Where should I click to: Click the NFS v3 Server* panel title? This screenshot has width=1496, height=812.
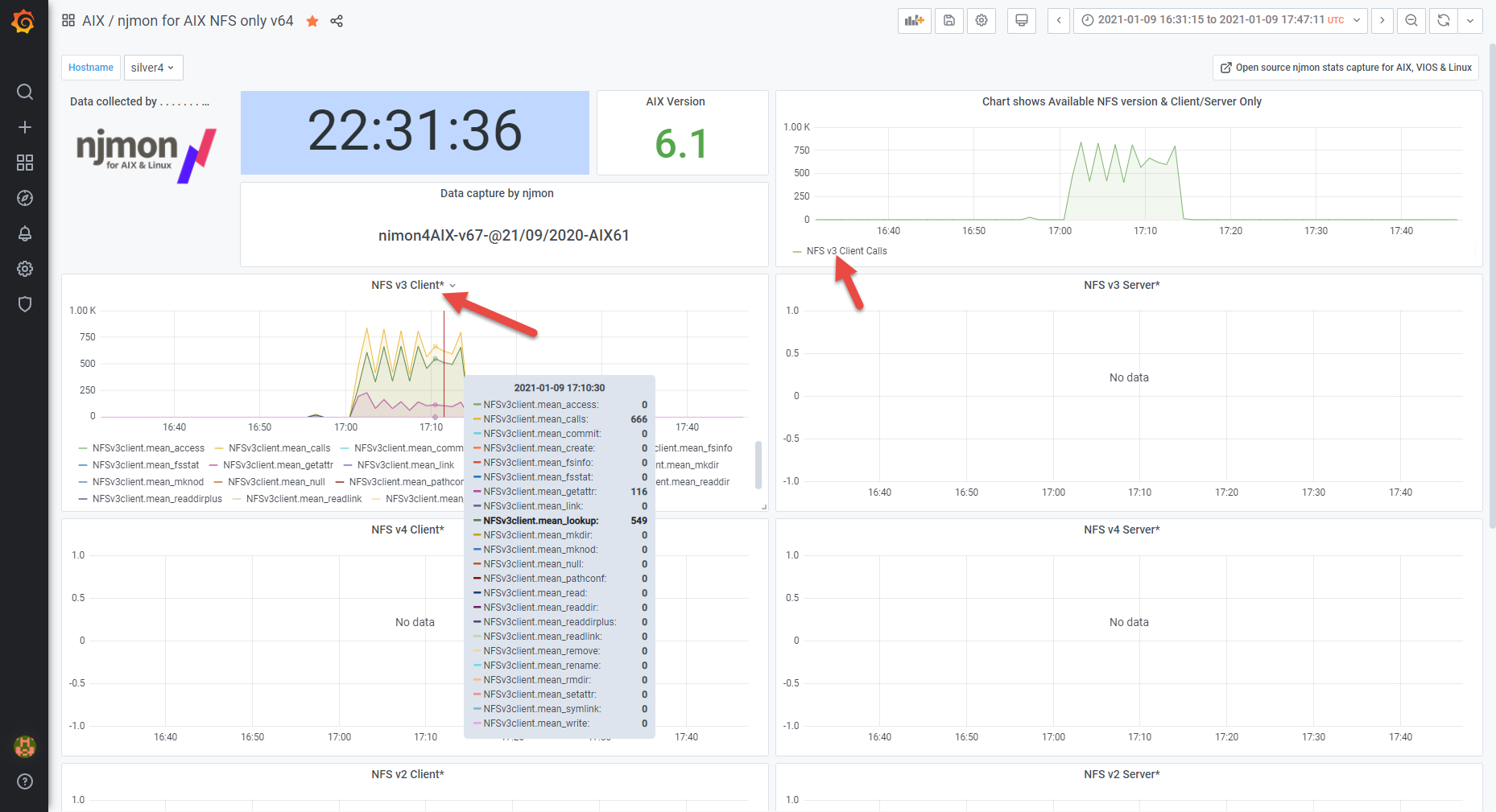(x=1122, y=285)
